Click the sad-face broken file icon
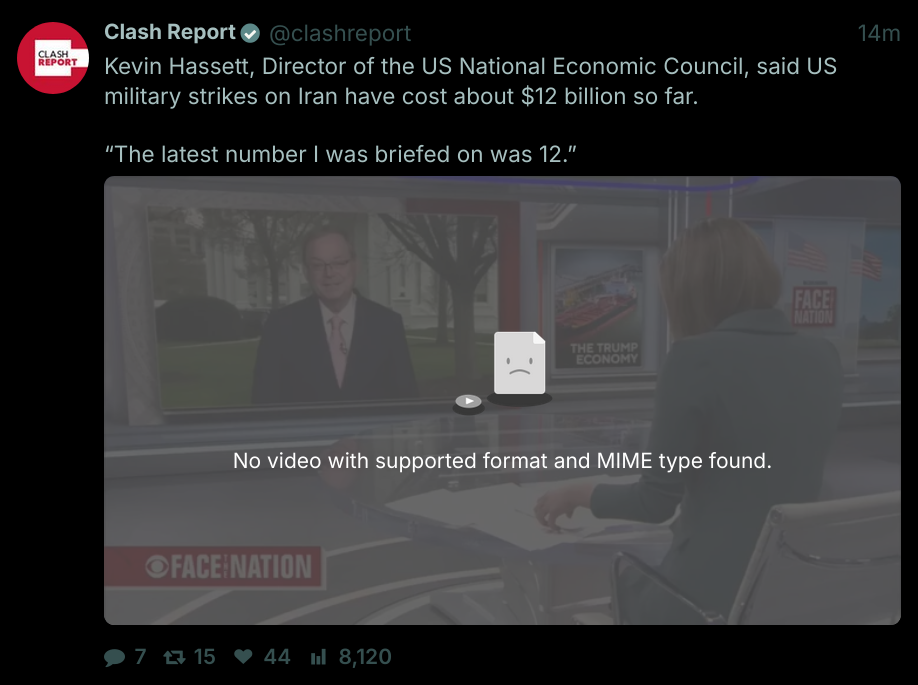This screenshot has height=685, width=918. tap(520, 364)
